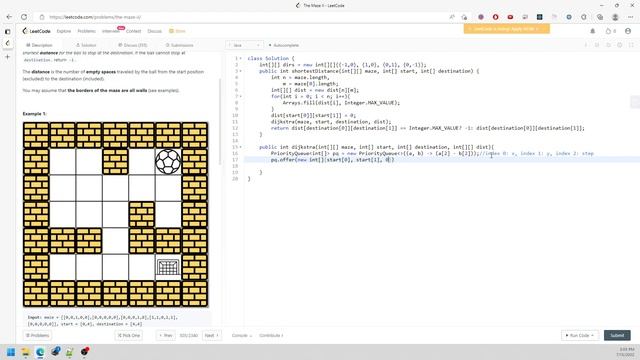Open the browser collections icon
Image resolution: width=640 pixels, height=360 pixels.
point(600,17)
